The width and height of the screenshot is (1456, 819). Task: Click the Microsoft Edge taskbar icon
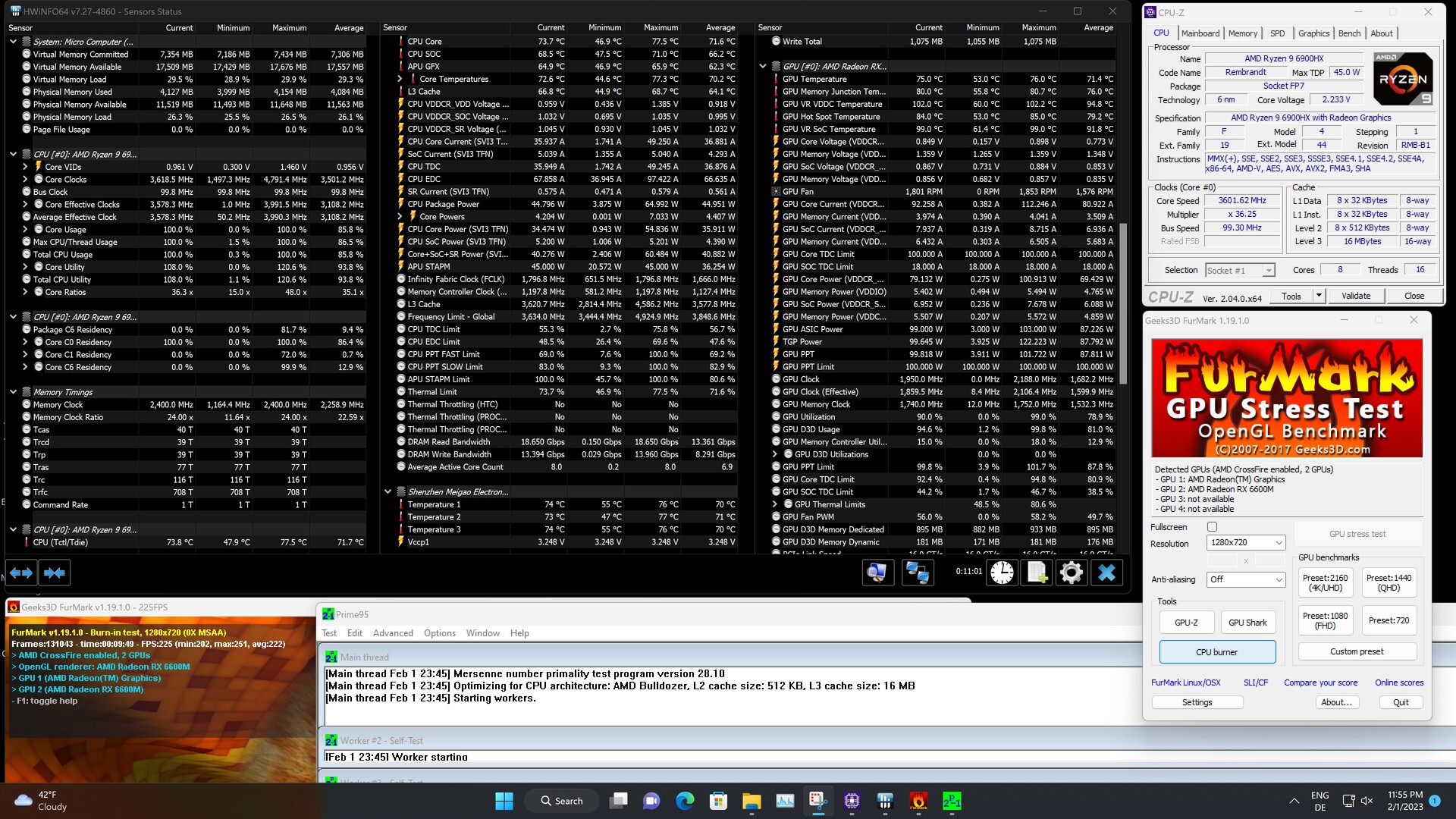tap(685, 801)
